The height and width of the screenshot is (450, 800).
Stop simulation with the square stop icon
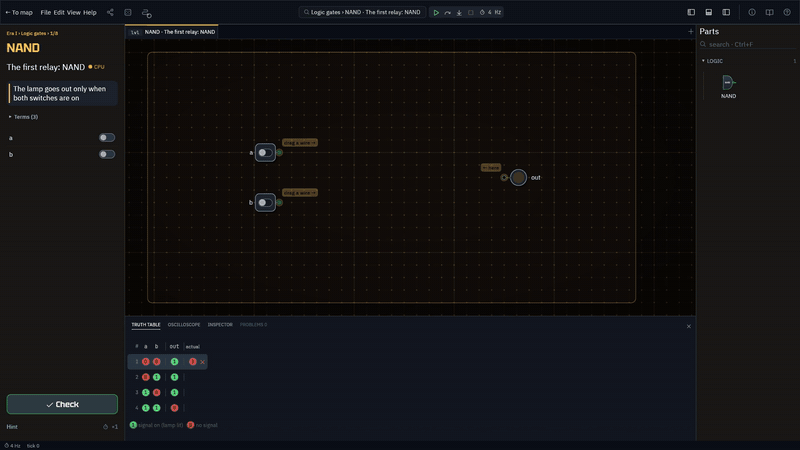pos(470,12)
